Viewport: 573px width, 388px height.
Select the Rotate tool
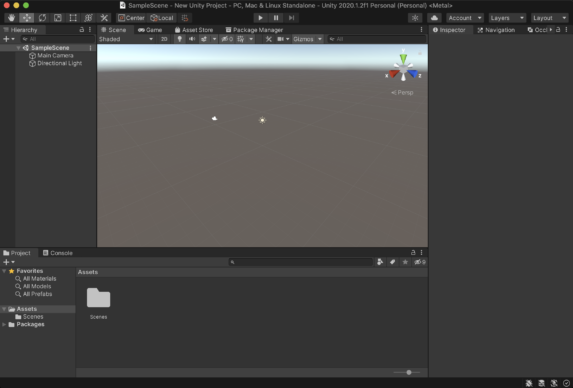click(x=42, y=18)
